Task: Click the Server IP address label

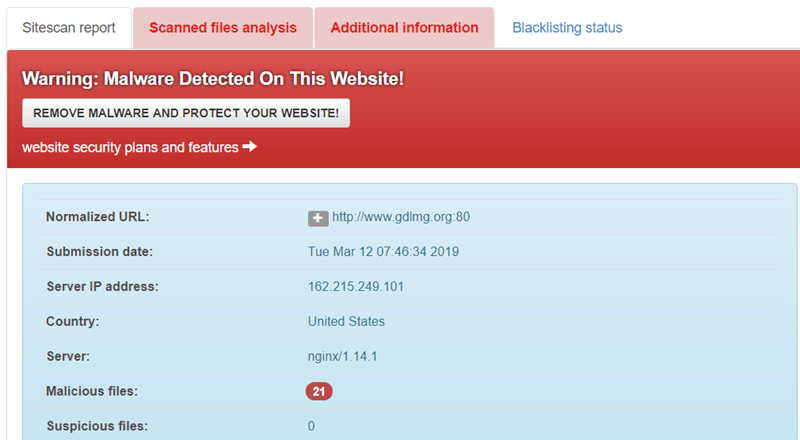Action: pyautogui.click(x=102, y=287)
